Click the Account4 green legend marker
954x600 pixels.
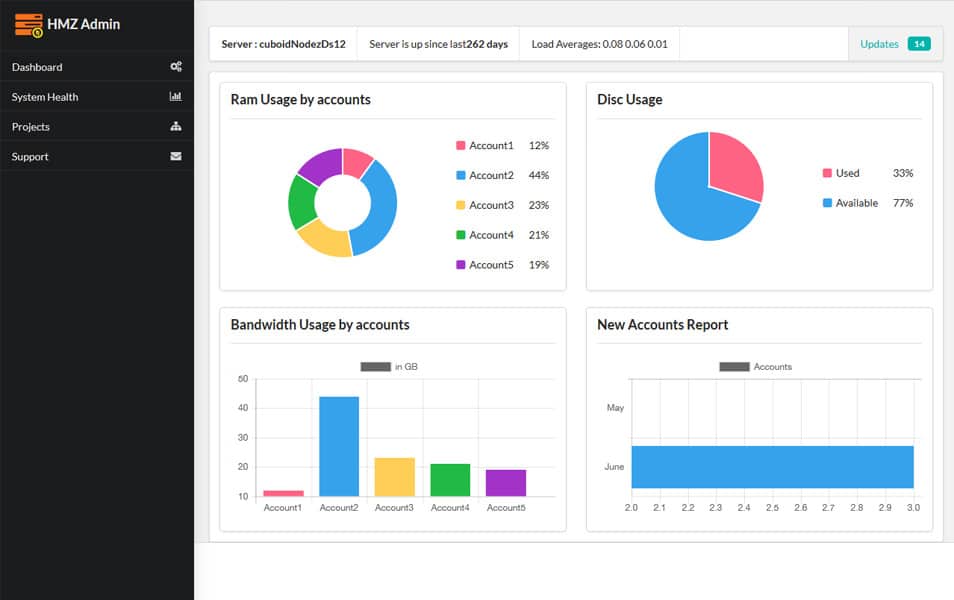[x=460, y=235]
